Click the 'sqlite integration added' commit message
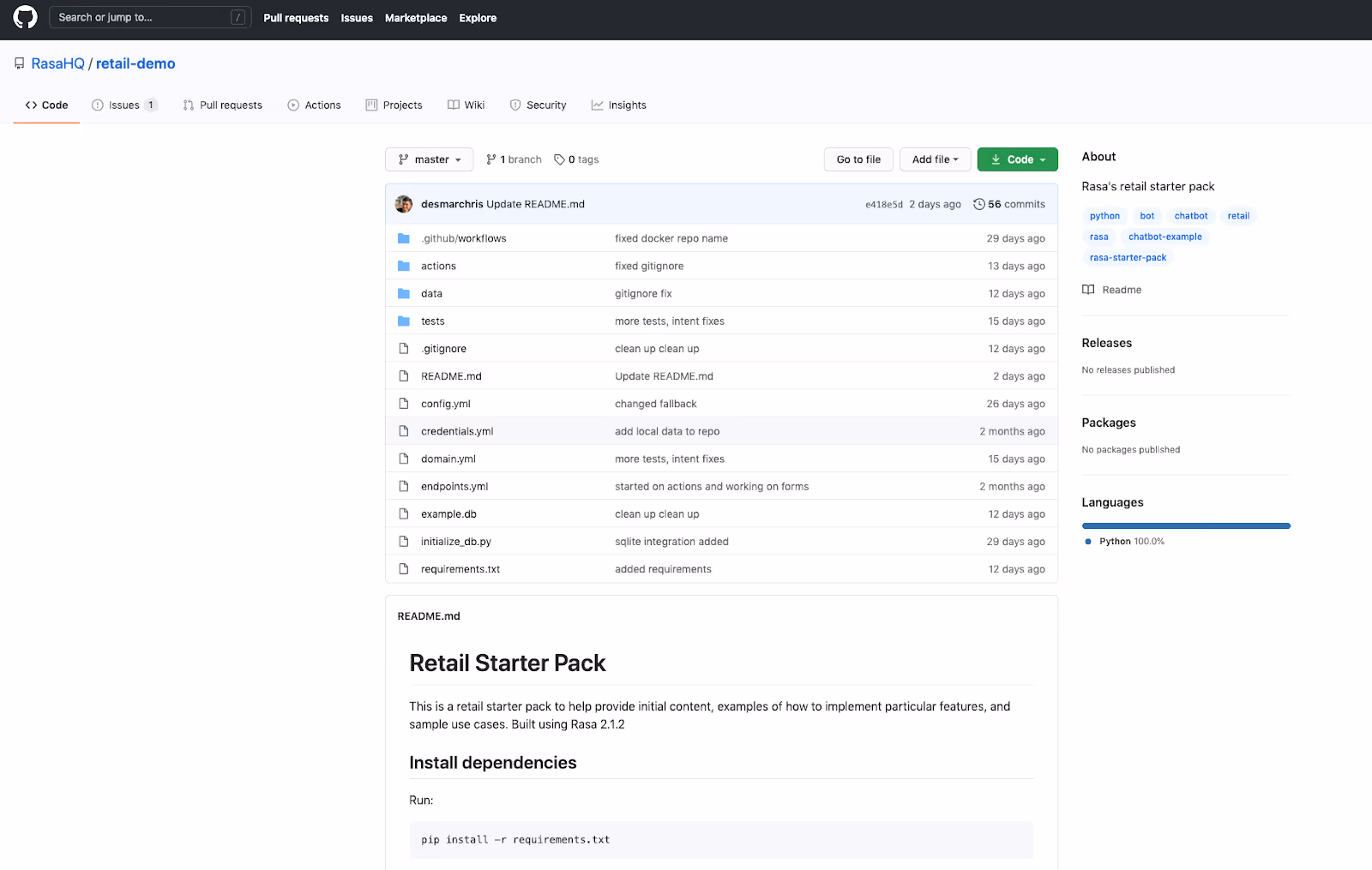Image resolution: width=1372 pixels, height=870 pixels. coord(671,542)
